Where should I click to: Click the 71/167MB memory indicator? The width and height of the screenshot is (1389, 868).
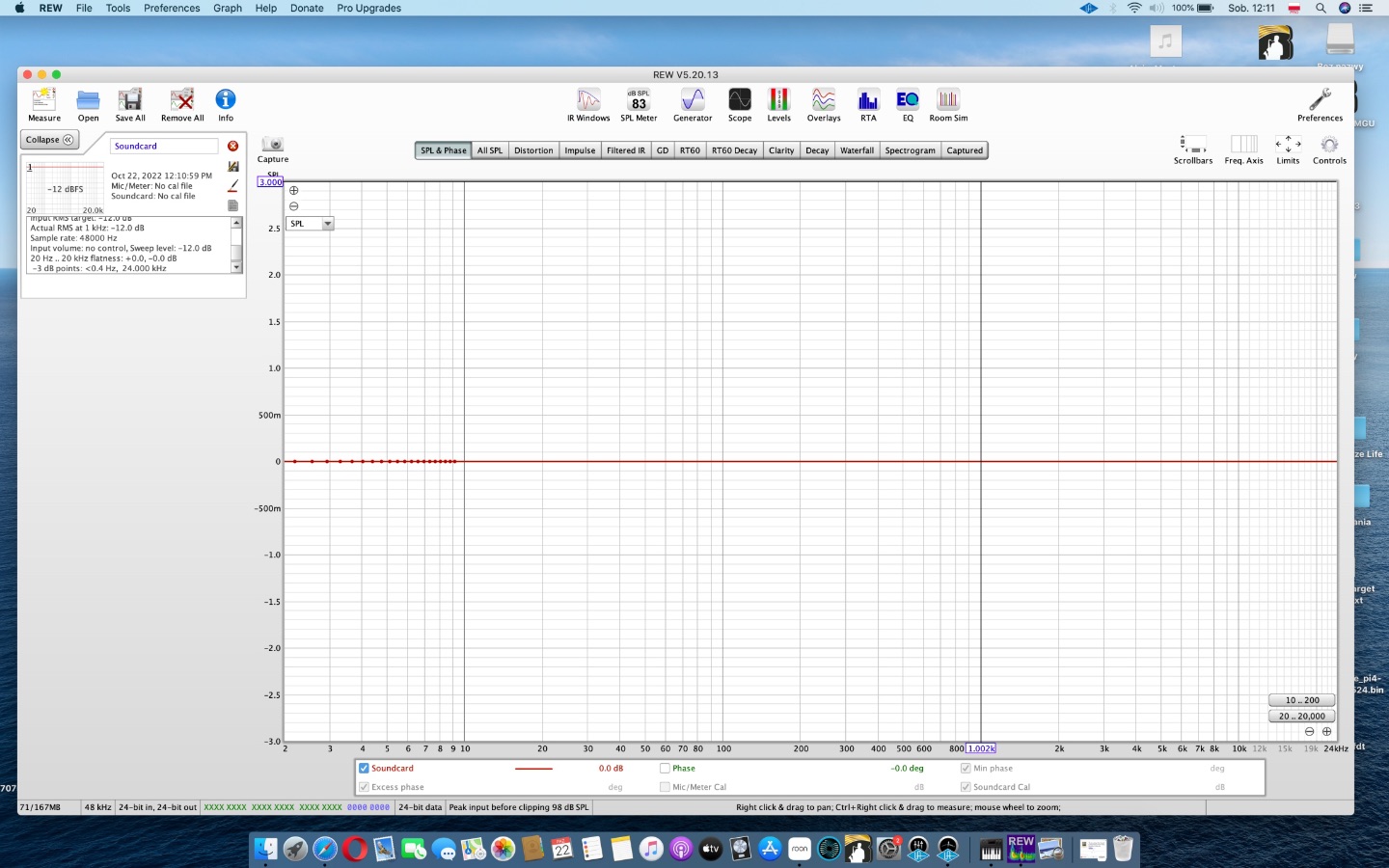tap(41, 807)
